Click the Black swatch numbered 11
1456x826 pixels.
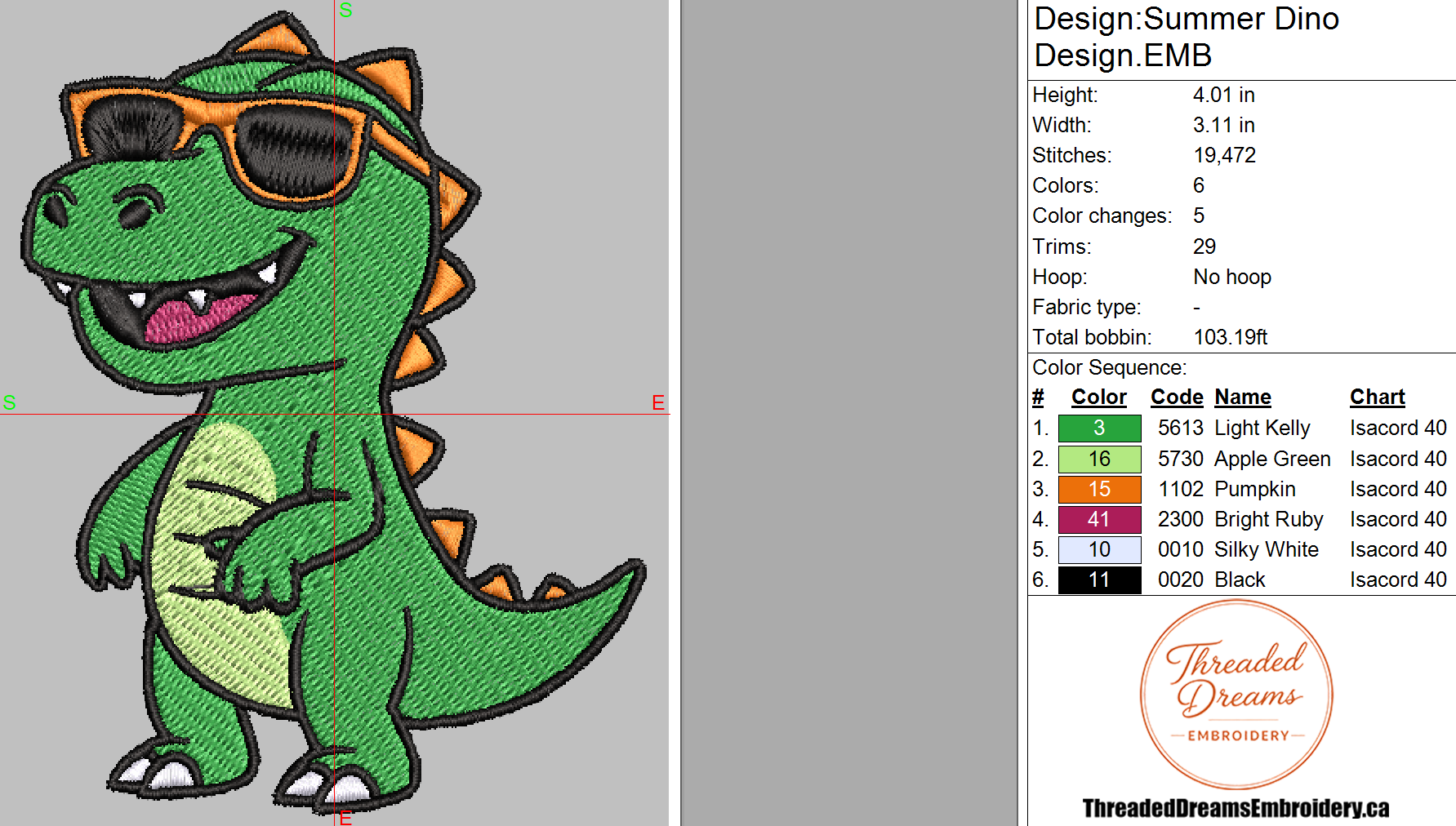tap(1099, 580)
